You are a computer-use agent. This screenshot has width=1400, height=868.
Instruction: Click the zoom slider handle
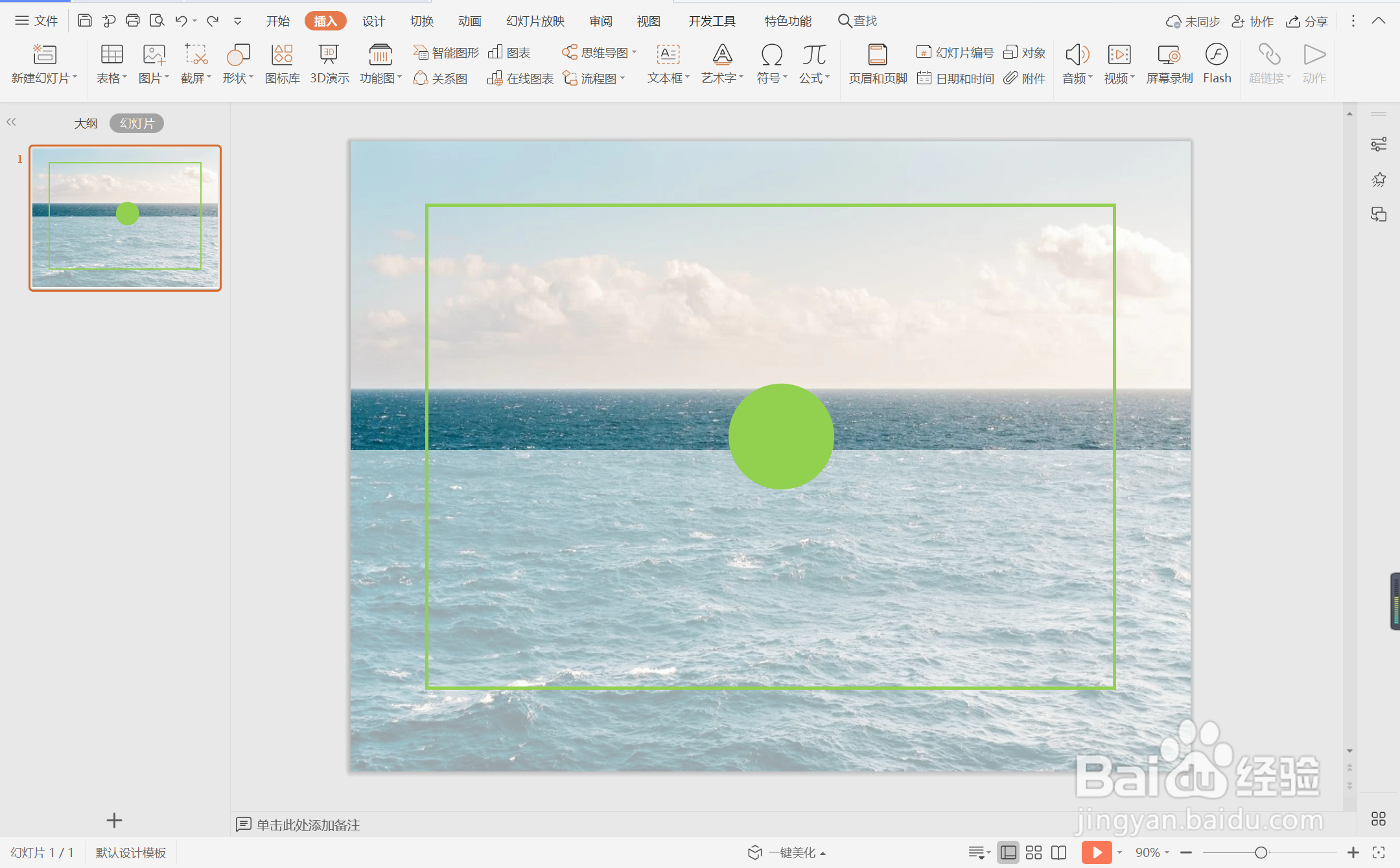coord(1261,852)
